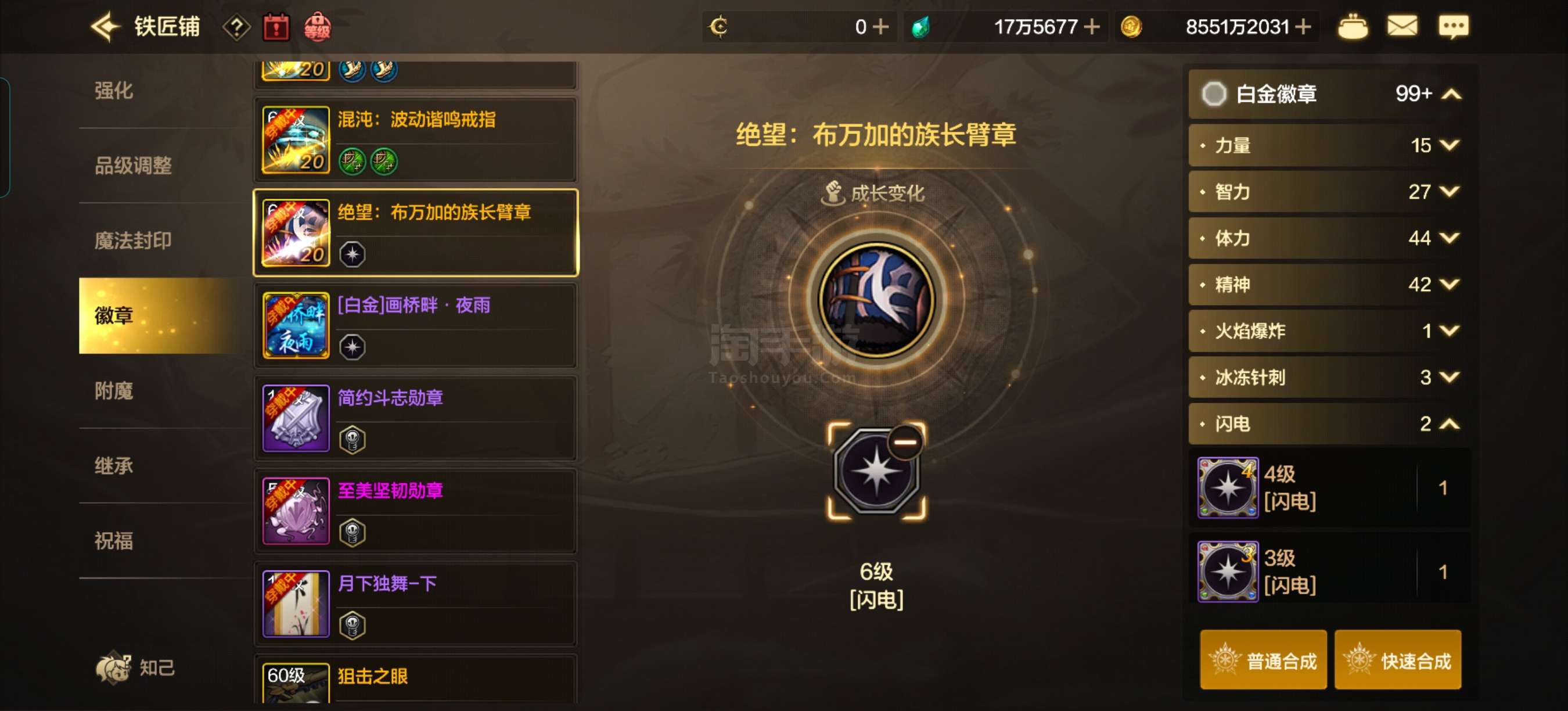Open the mail envelope icon
Viewport: 1568px width, 711px height.
pos(1402,26)
